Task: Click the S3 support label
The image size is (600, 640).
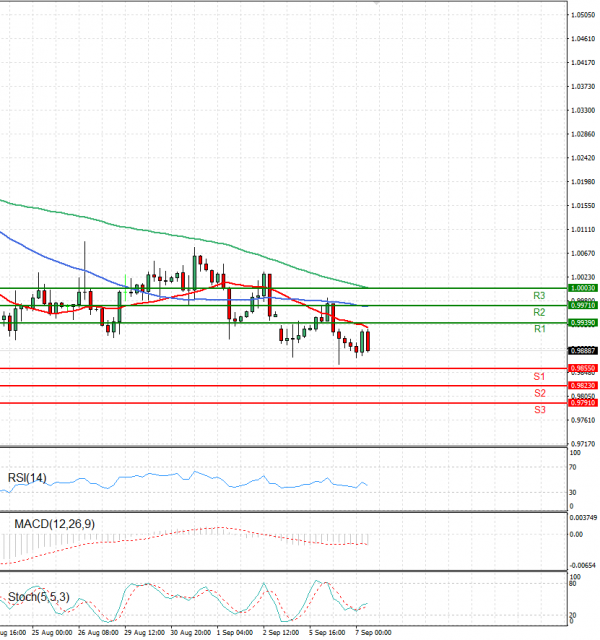Action: (540, 410)
